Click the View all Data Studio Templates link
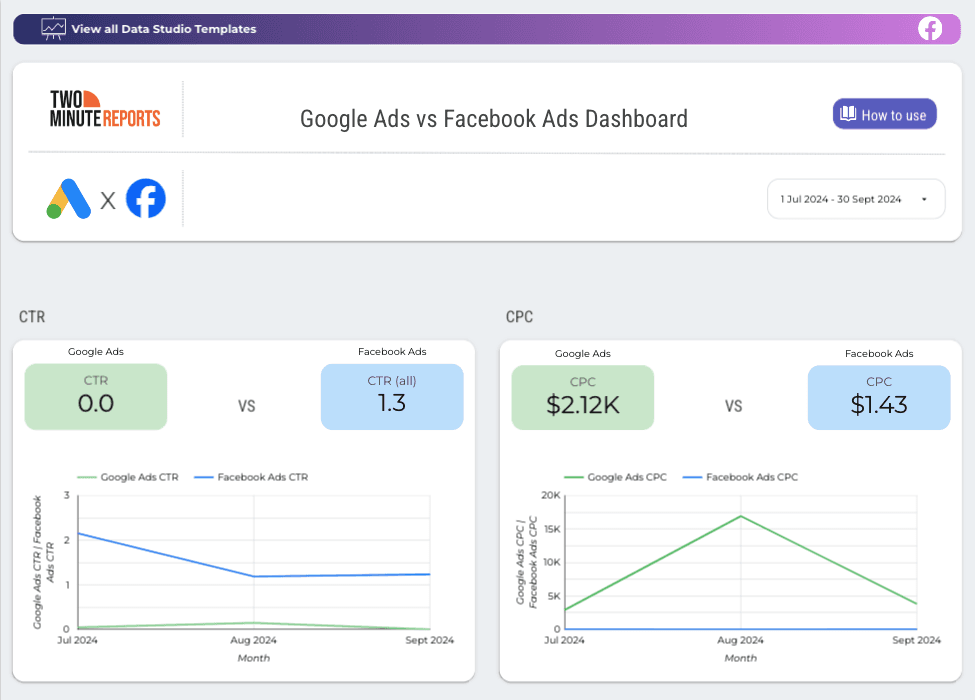 coord(163,29)
